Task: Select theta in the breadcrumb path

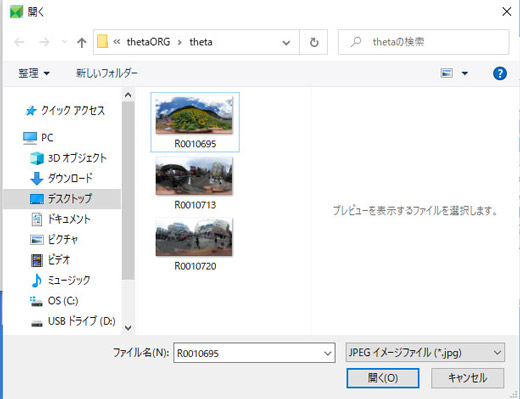Action: tap(201, 42)
